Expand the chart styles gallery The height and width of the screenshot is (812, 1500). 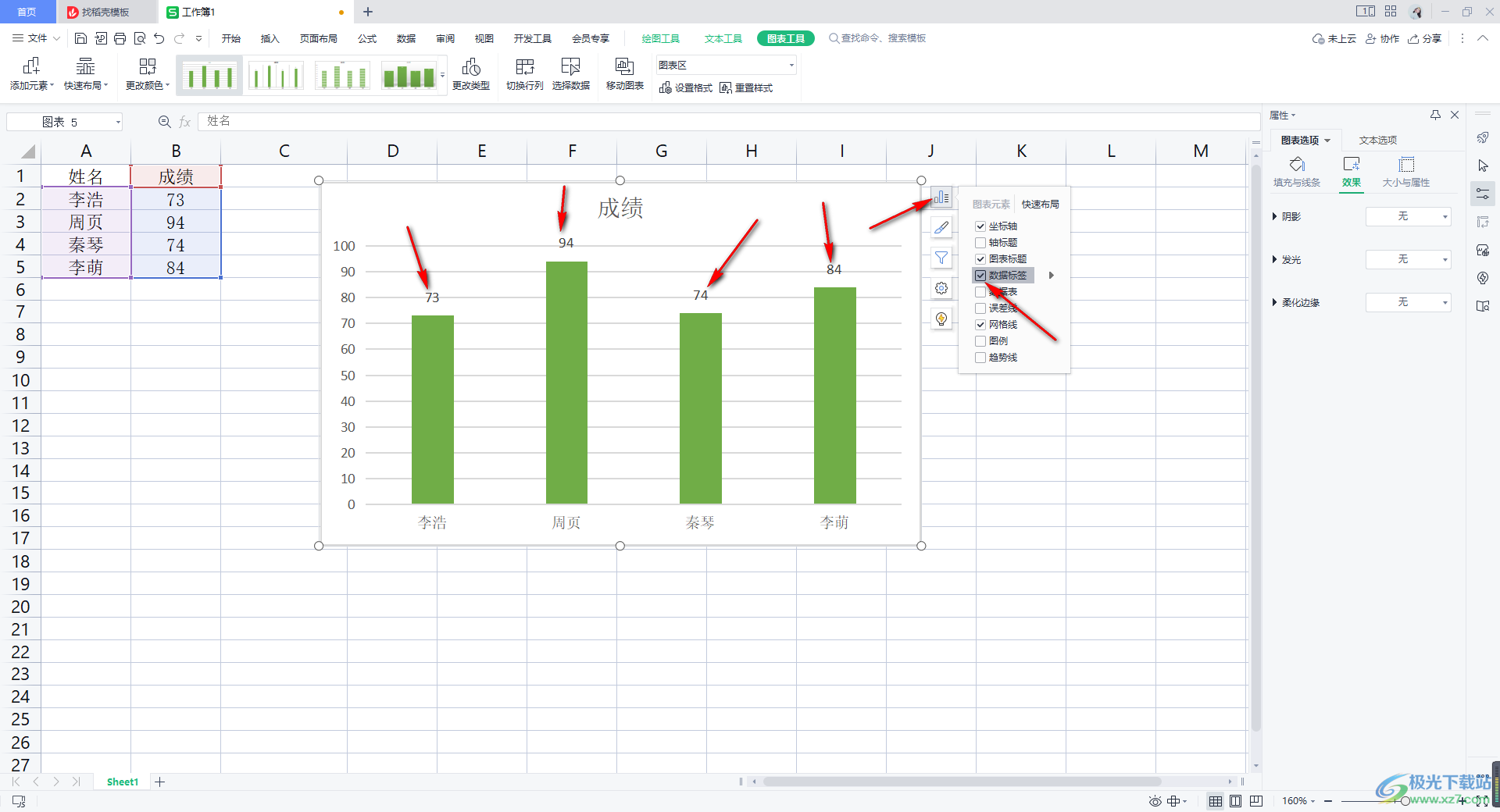443,76
